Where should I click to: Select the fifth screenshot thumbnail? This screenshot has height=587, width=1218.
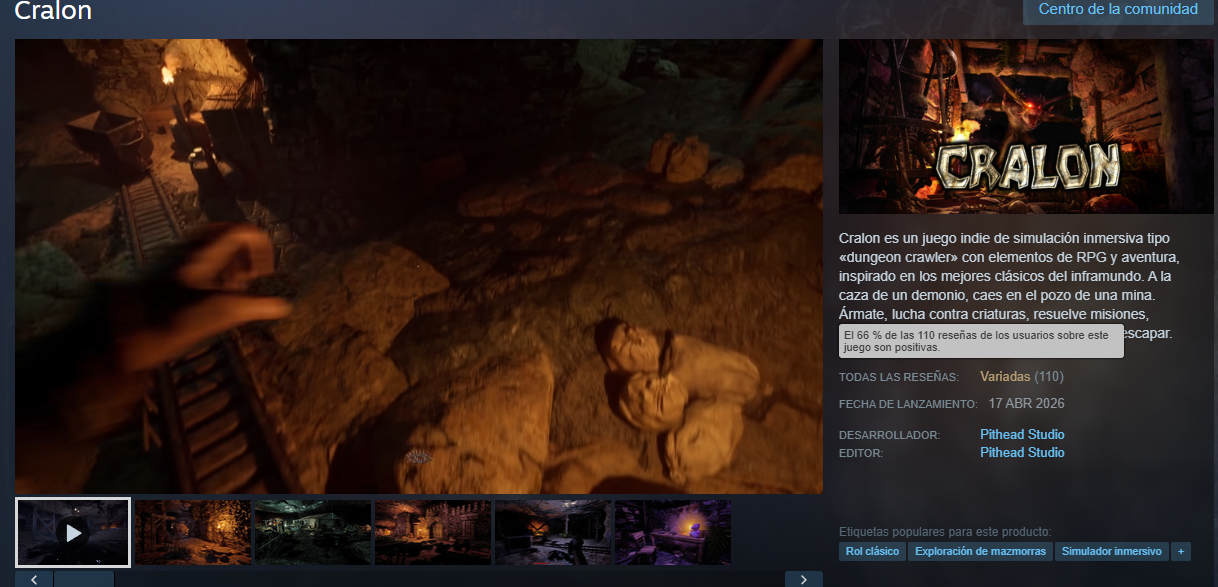553,532
